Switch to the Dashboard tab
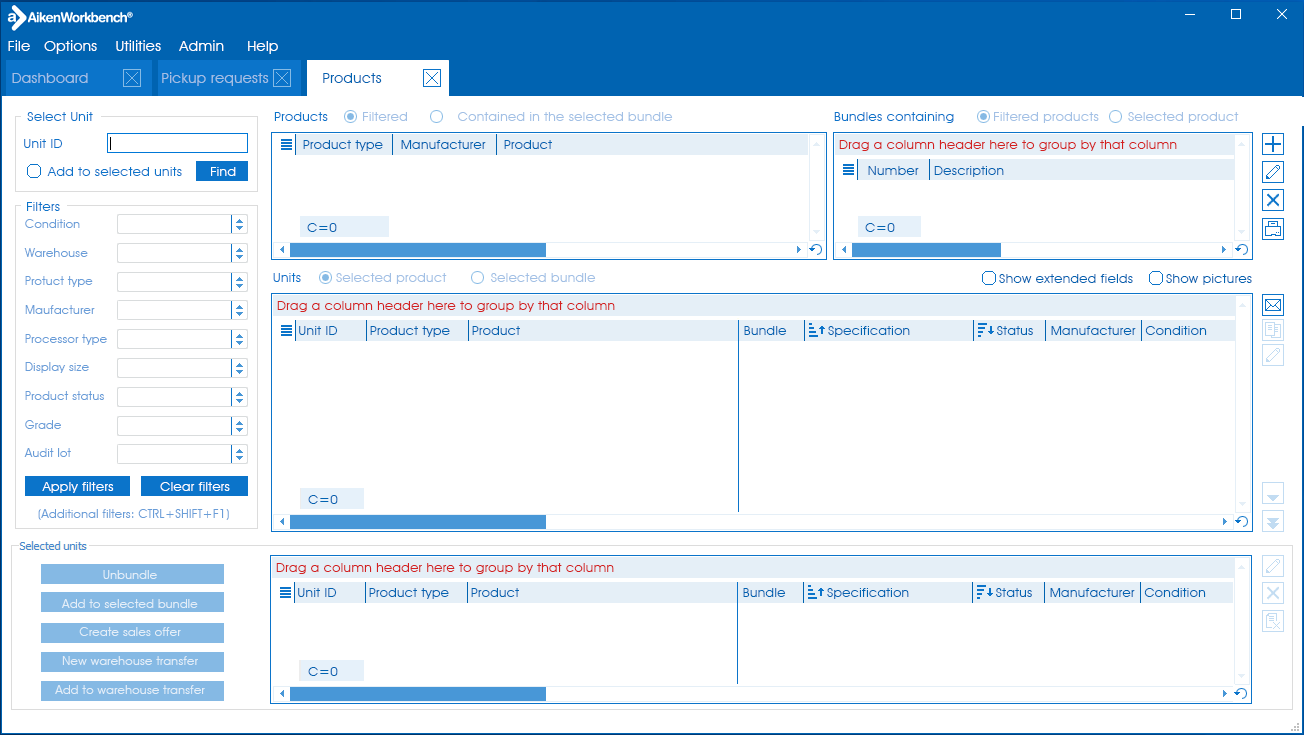Image resolution: width=1304 pixels, height=735 pixels. pos(50,78)
